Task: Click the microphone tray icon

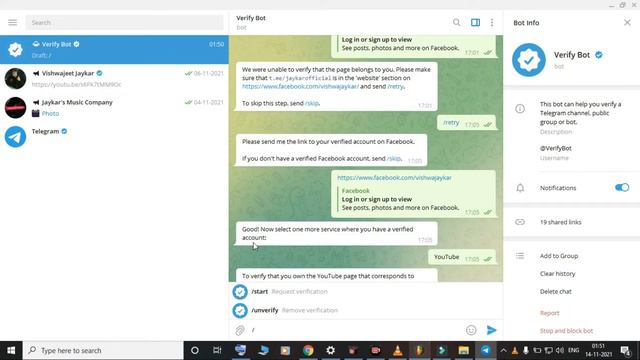Action: click(x=526, y=350)
